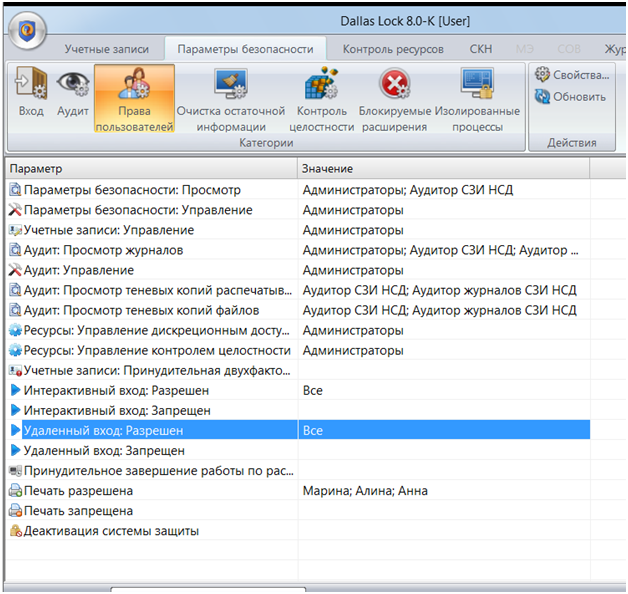Select Аудит: Просмотр журналов parameter text
The image size is (628, 594).
pos(103,250)
